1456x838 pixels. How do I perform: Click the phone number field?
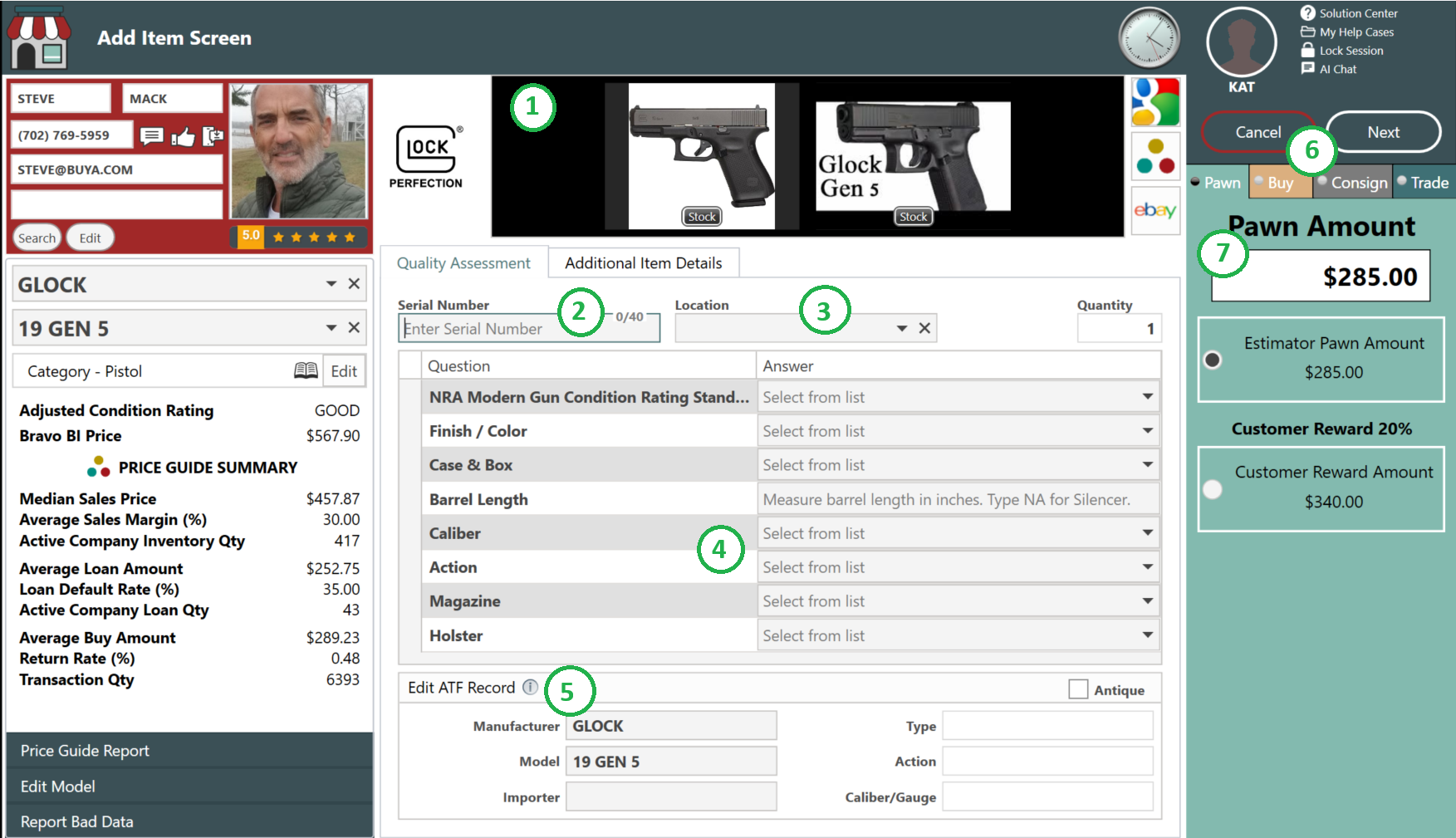(72, 135)
